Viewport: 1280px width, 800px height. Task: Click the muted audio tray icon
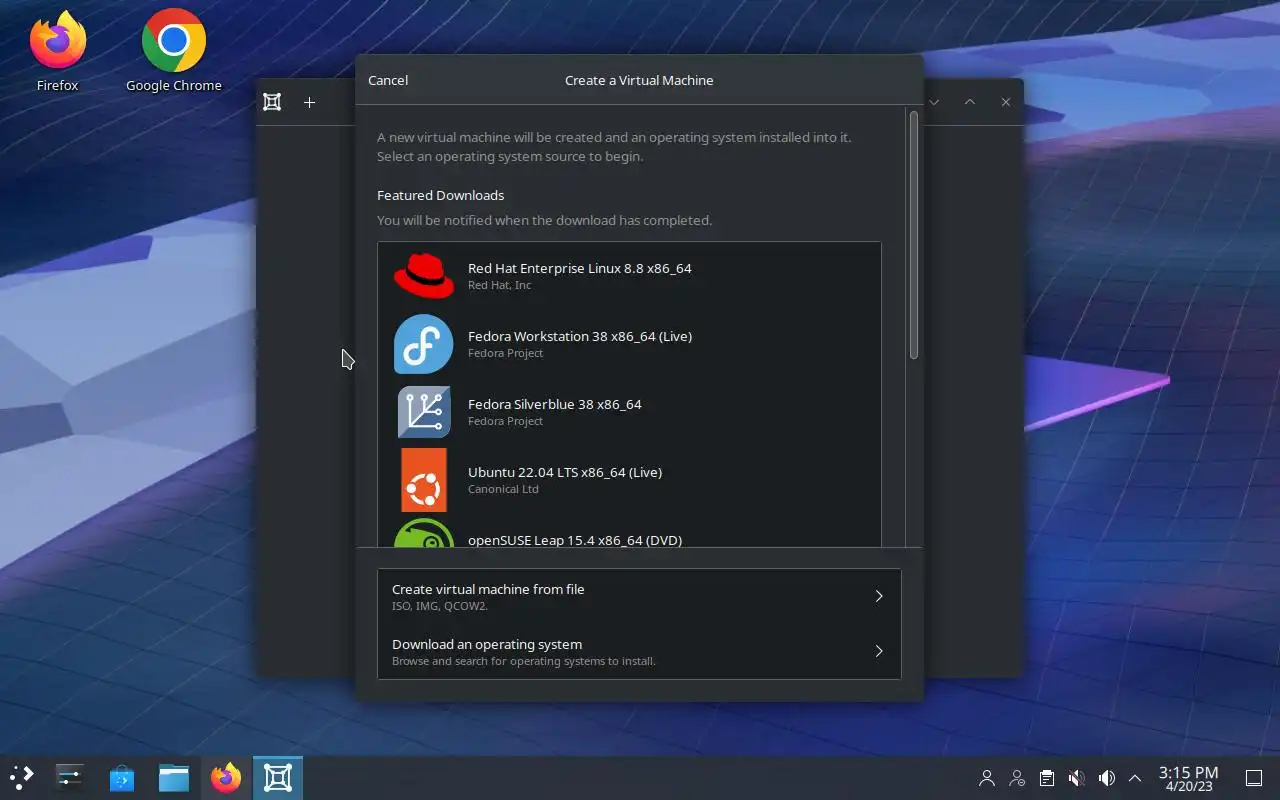pyautogui.click(x=1077, y=778)
